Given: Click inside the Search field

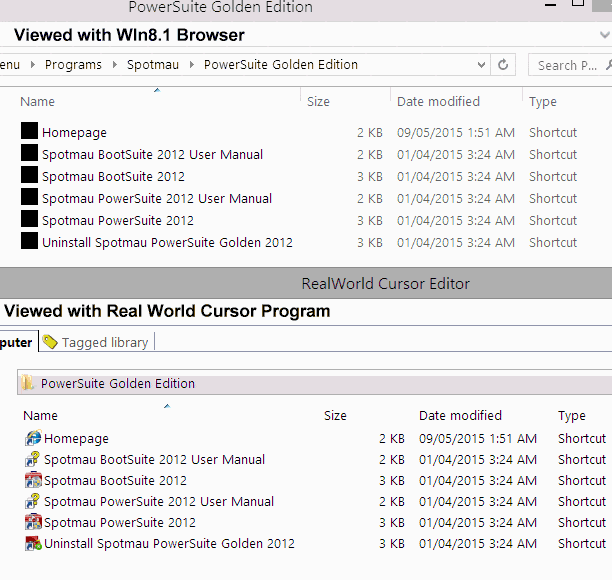Looking at the screenshot, I should click(x=562, y=65).
